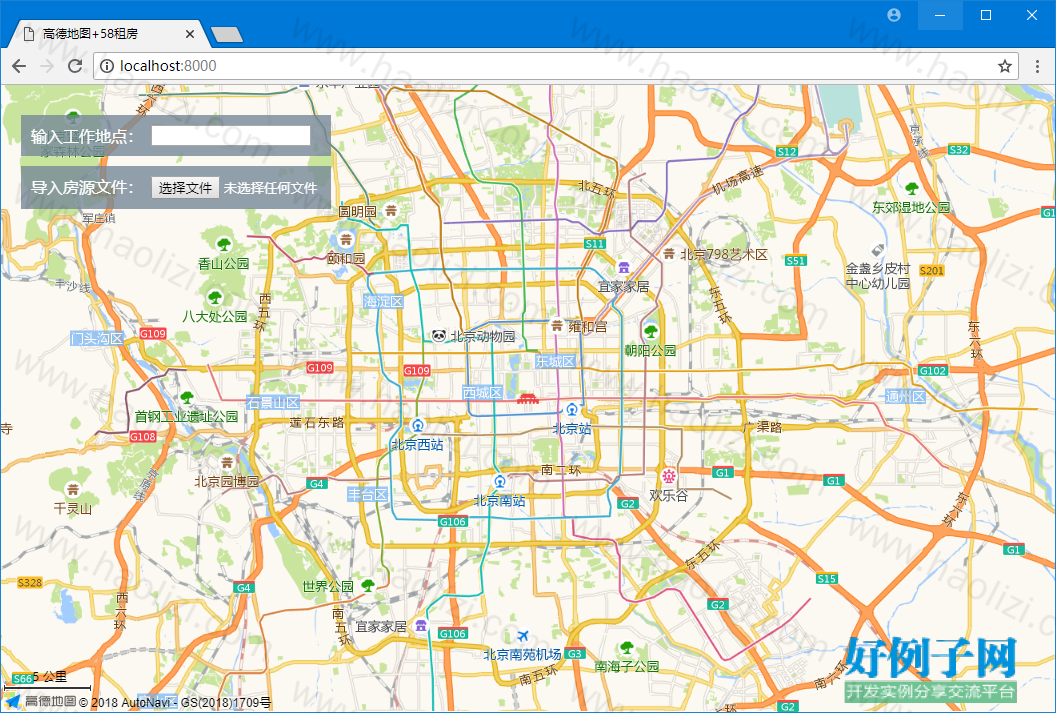Image resolution: width=1056 pixels, height=713 pixels.
Task: Open the Chrome three-dot menu
Action: point(1037,66)
